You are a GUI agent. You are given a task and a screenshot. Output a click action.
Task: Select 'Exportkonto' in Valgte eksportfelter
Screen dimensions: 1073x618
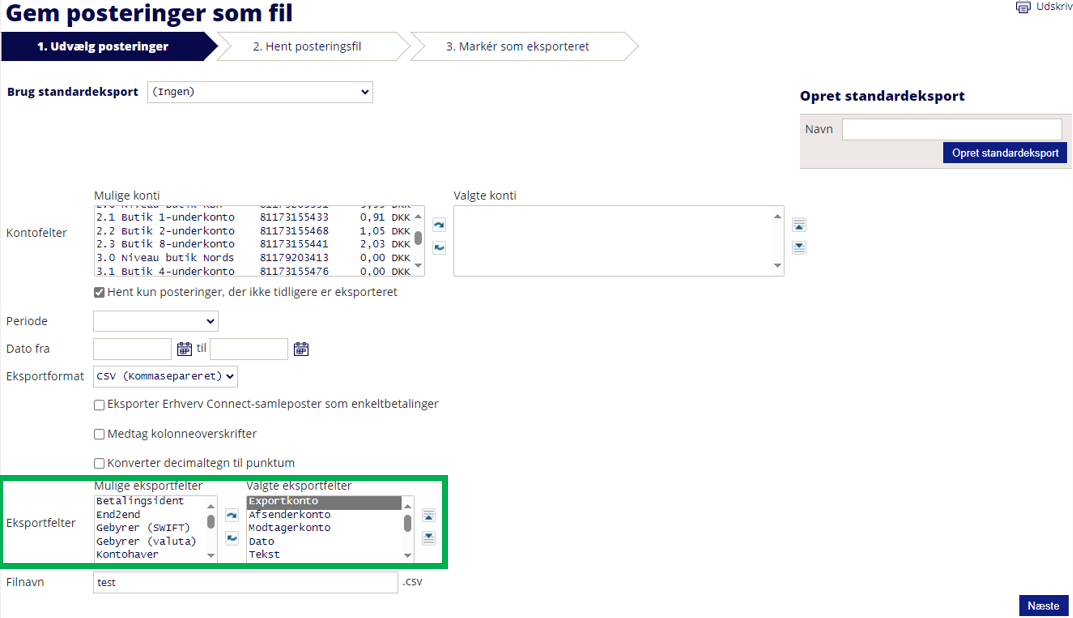coord(324,501)
